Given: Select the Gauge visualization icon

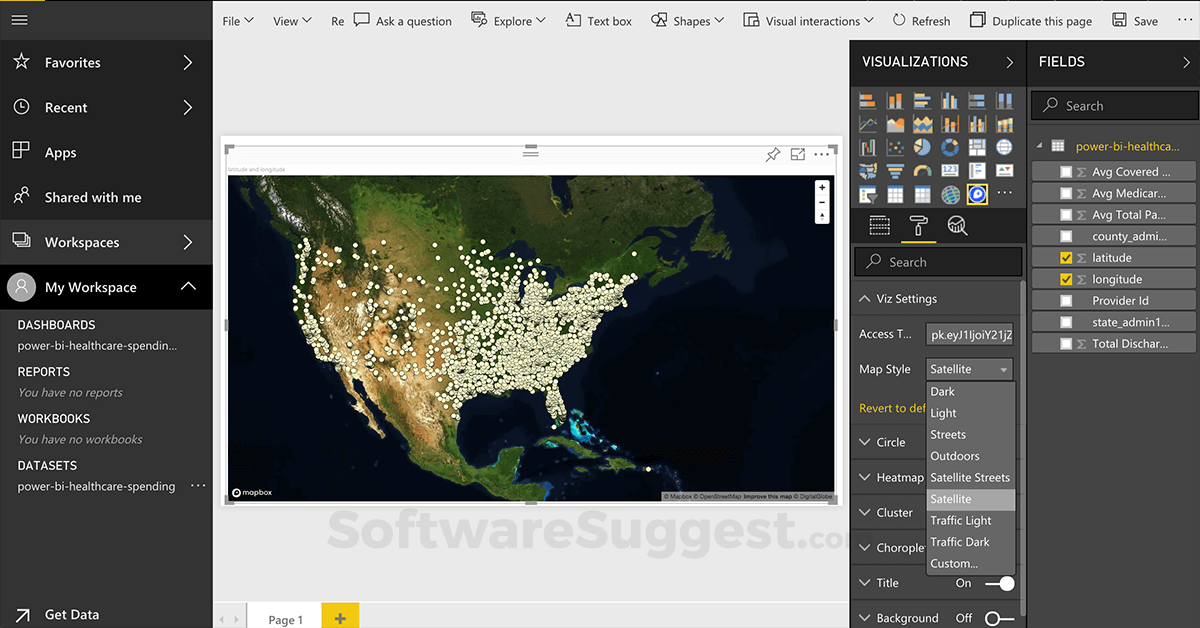Looking at the screenshot, I should [923, 171].
